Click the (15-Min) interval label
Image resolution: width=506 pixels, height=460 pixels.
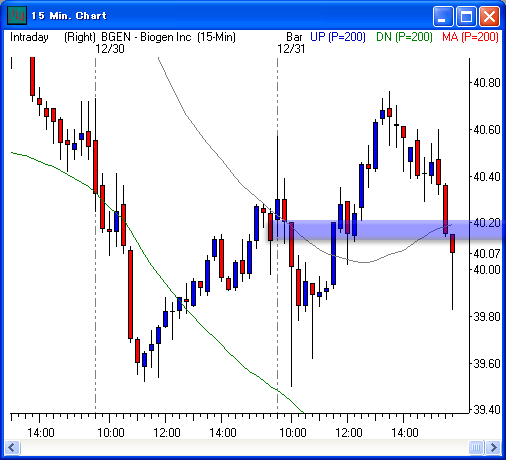(x=216, y=37)
